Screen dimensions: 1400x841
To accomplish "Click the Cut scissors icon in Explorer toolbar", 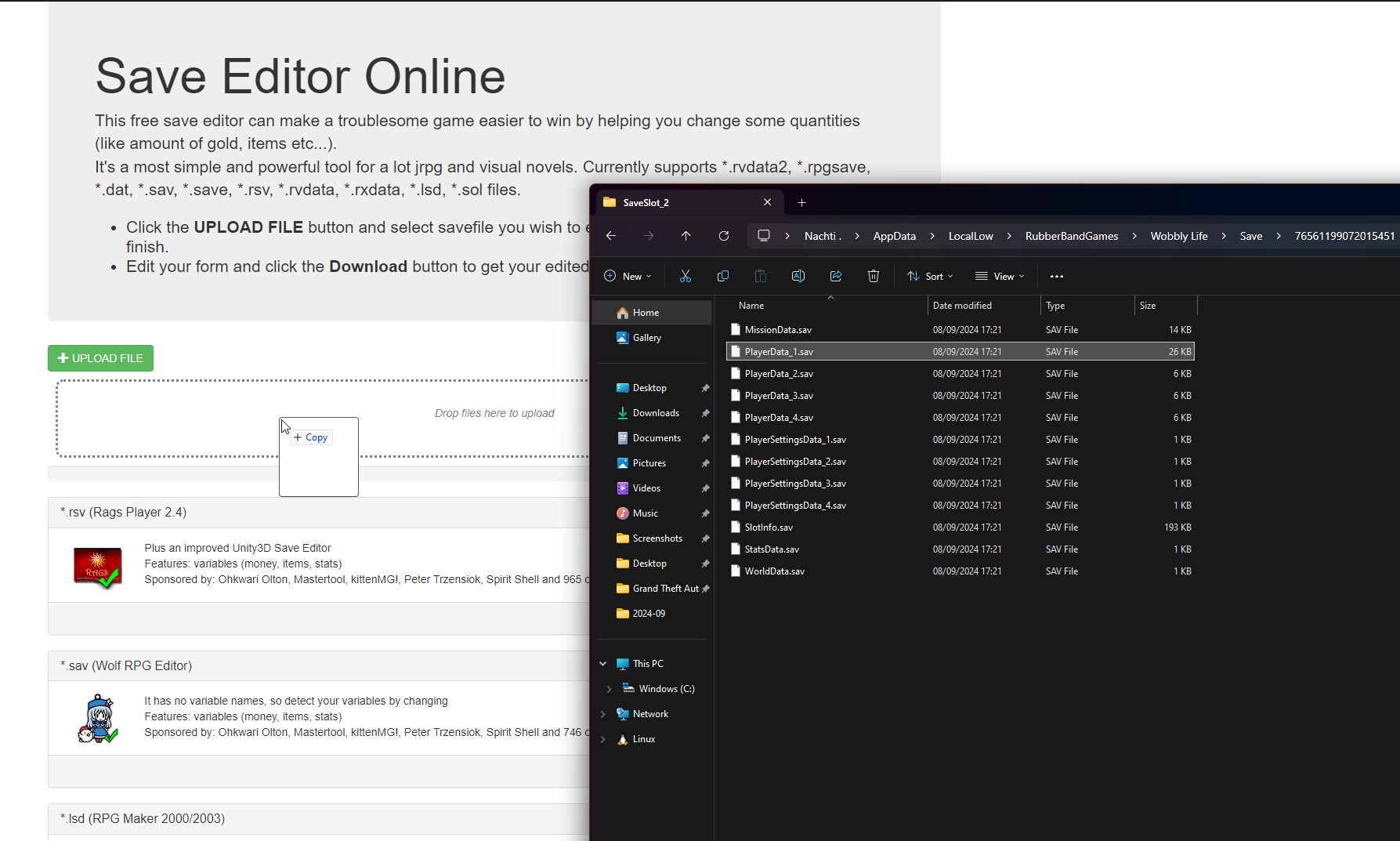I will [x=686, y=277].
